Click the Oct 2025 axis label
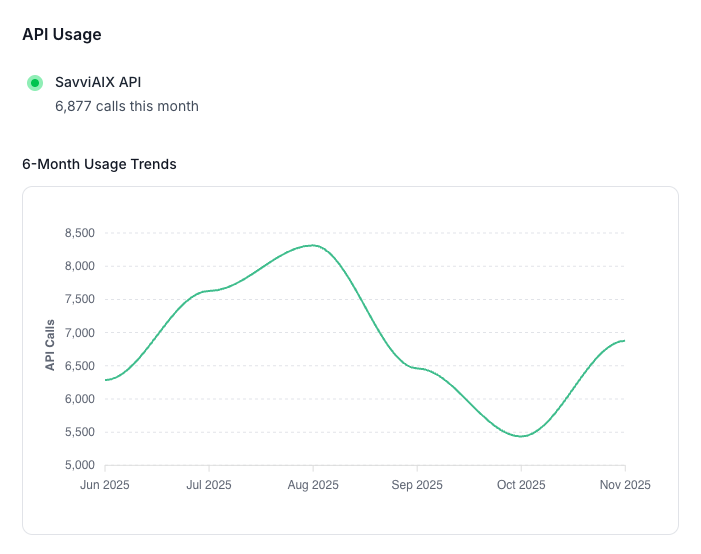 (521, 485)
